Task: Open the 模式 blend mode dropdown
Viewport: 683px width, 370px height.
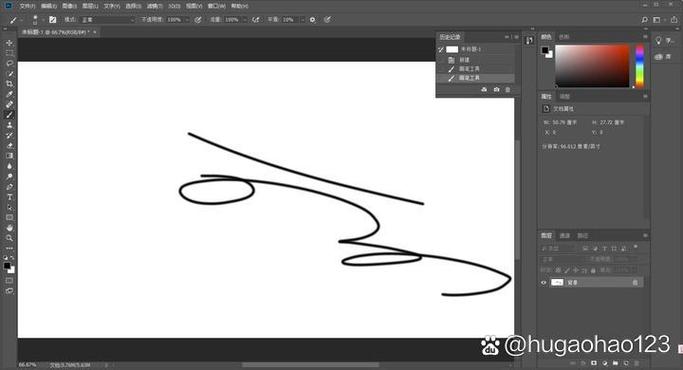Action: [108, 20]
